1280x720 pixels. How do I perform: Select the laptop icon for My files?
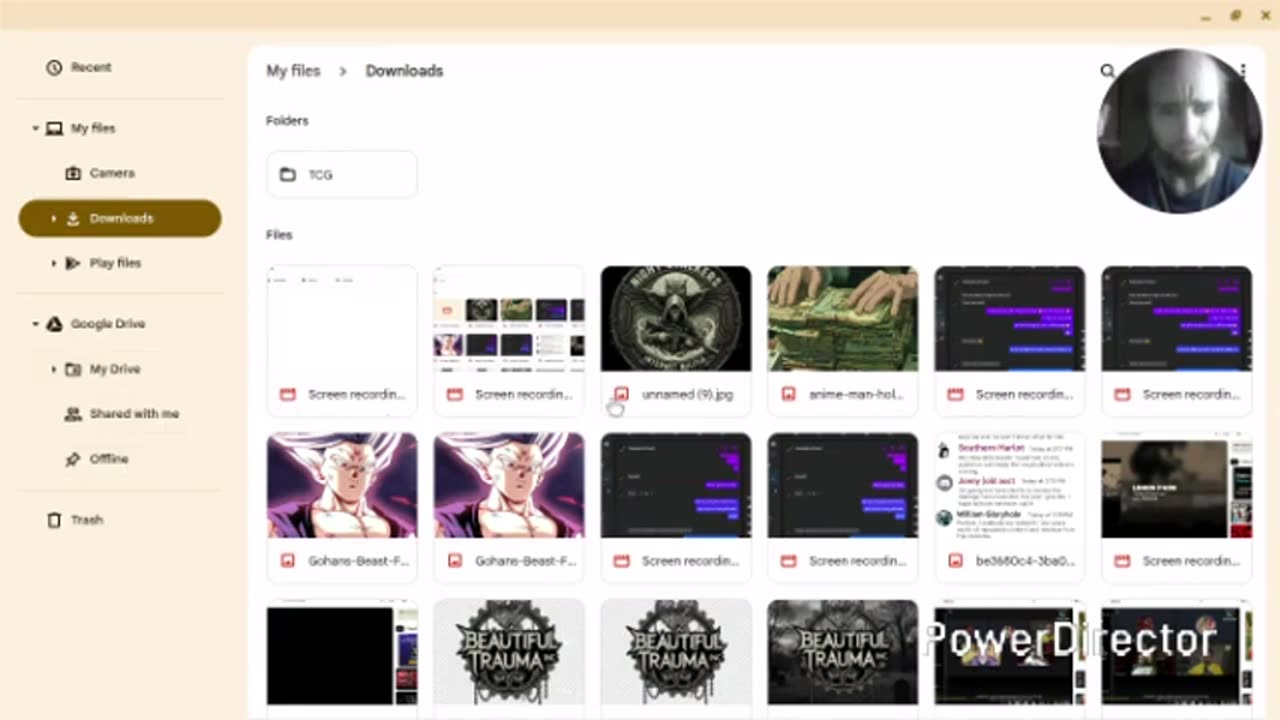tap(54, 128)
